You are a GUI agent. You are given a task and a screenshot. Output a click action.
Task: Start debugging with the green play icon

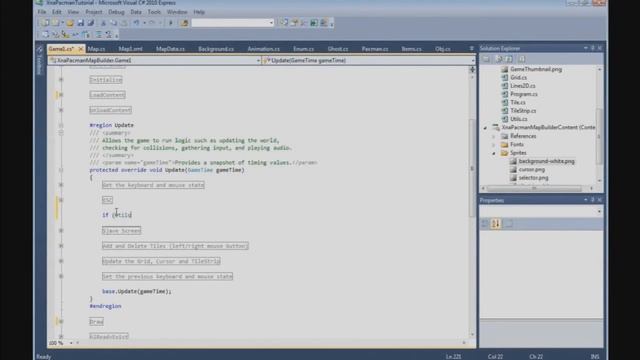point(171,23)
